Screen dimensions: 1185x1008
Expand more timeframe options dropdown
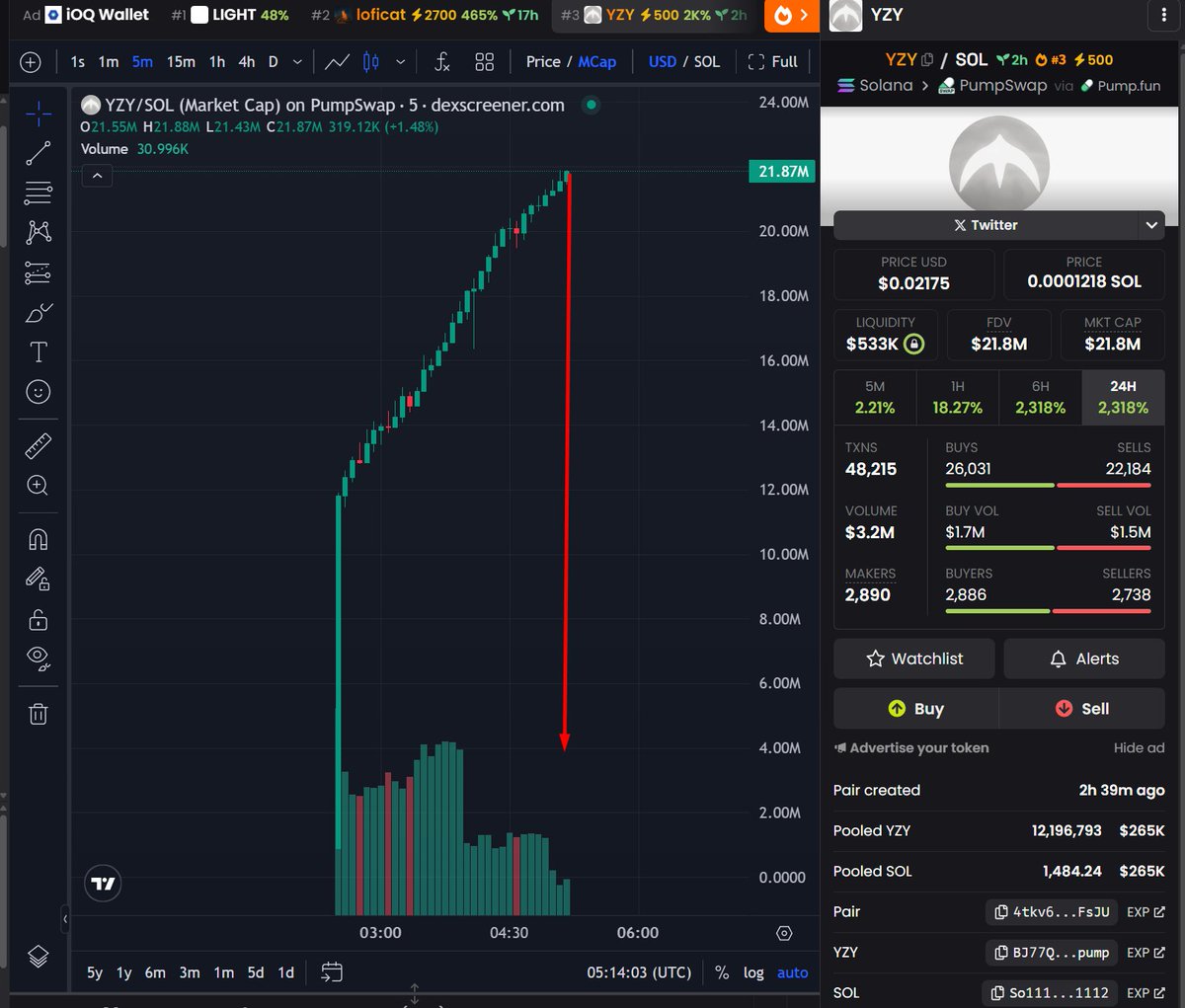(x=297, y=62)
